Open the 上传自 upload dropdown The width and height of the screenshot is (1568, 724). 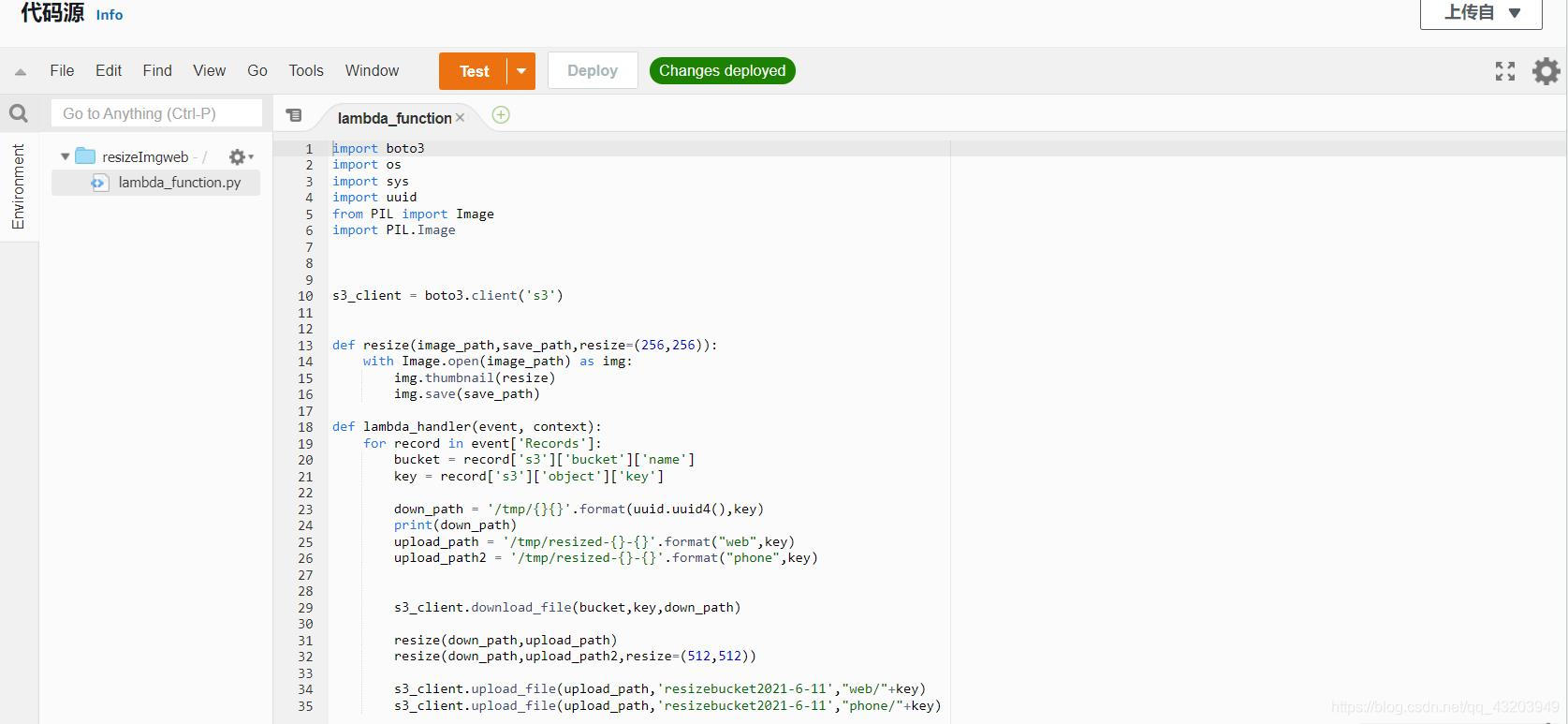click(1481, 13)
